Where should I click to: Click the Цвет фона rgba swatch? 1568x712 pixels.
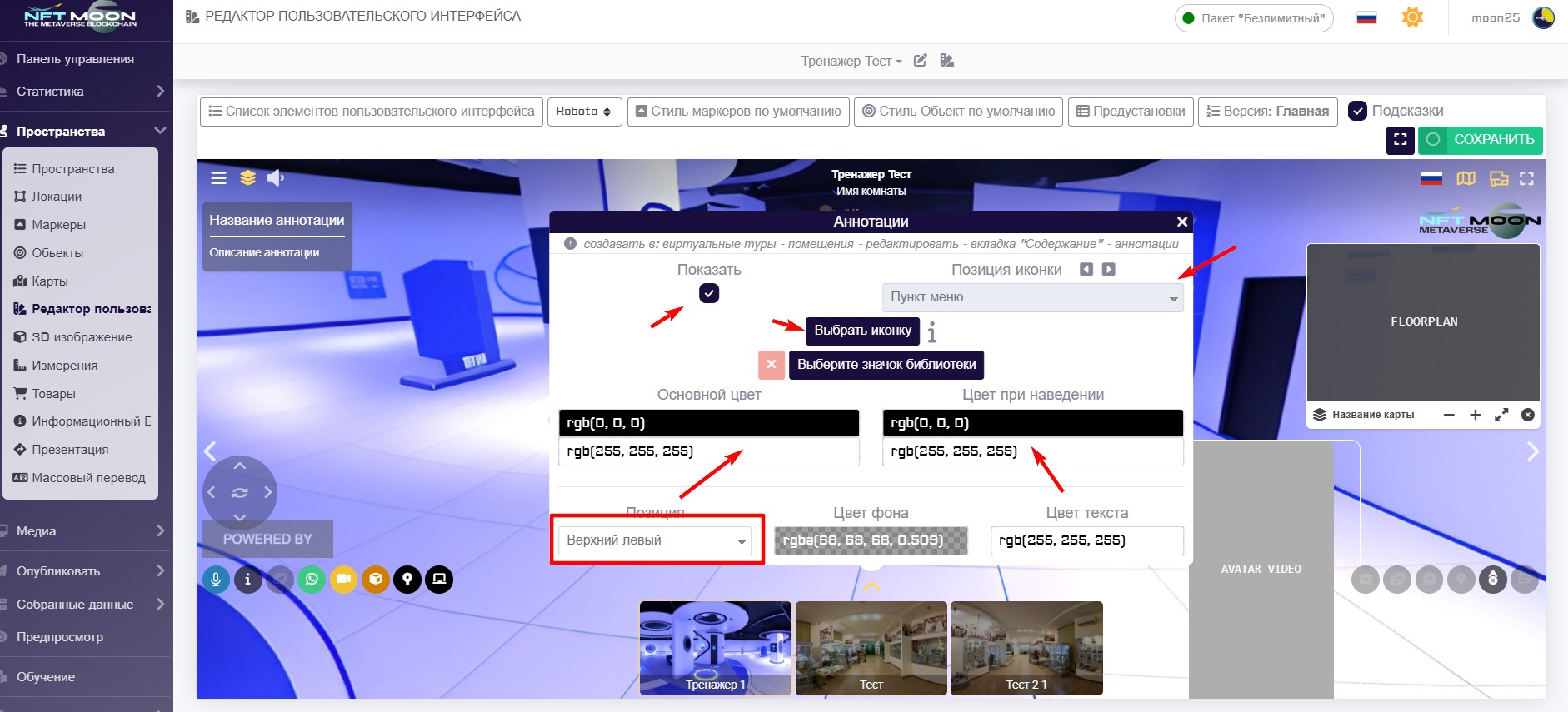tap(871, 540)
